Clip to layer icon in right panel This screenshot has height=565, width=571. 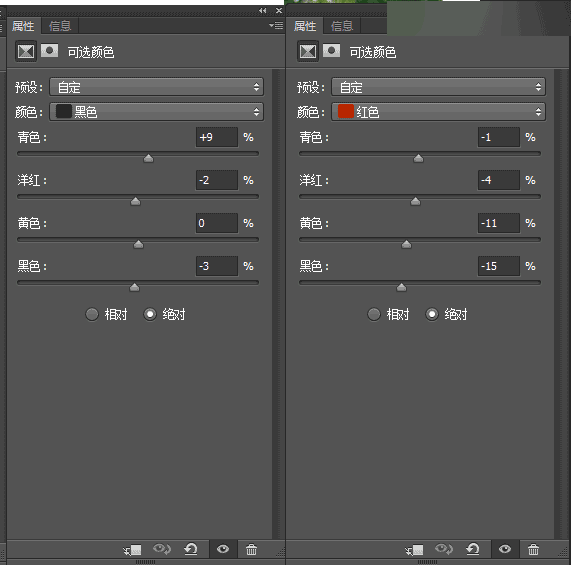414,549
